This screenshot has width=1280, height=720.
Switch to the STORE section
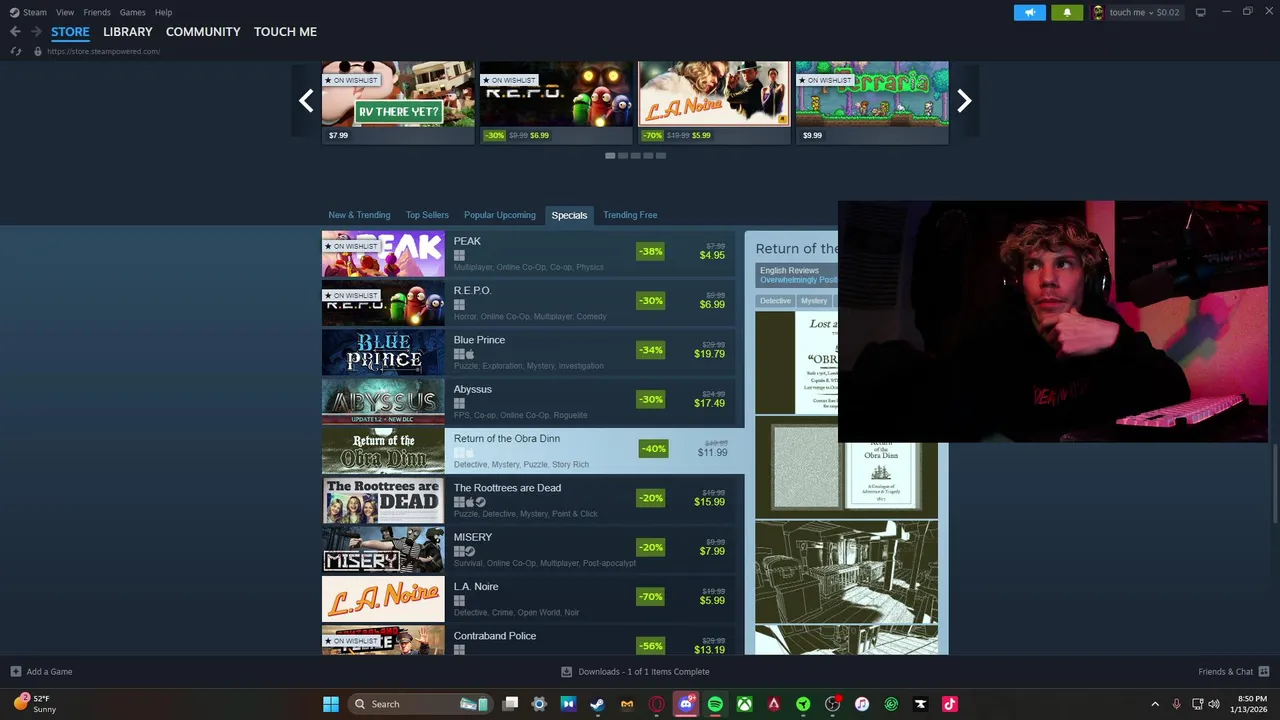pyautogui.click(x=70, y=32)
